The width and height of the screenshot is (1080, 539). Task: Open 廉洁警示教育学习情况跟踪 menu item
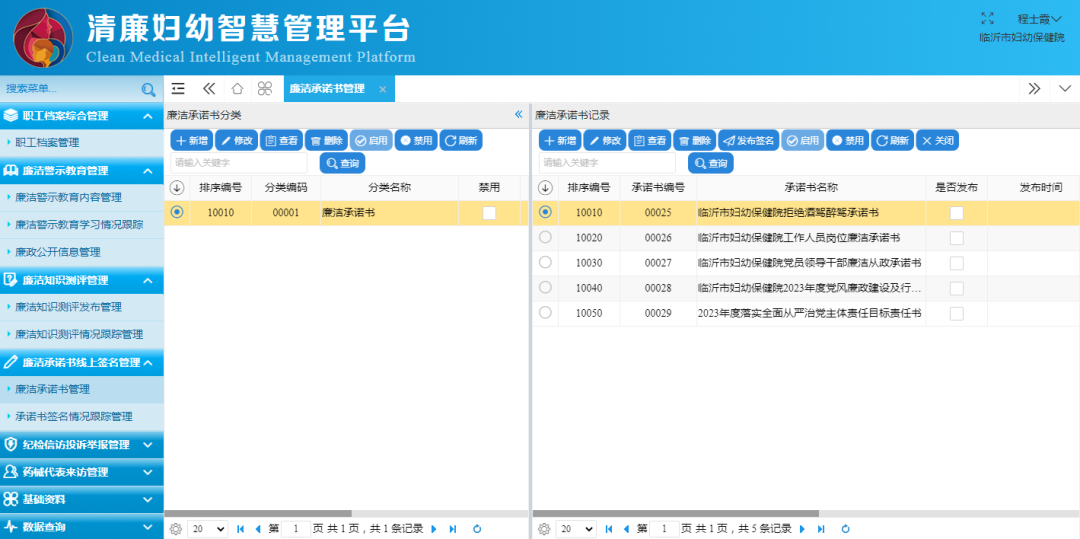pyautogui.click(x=82, y=224)
